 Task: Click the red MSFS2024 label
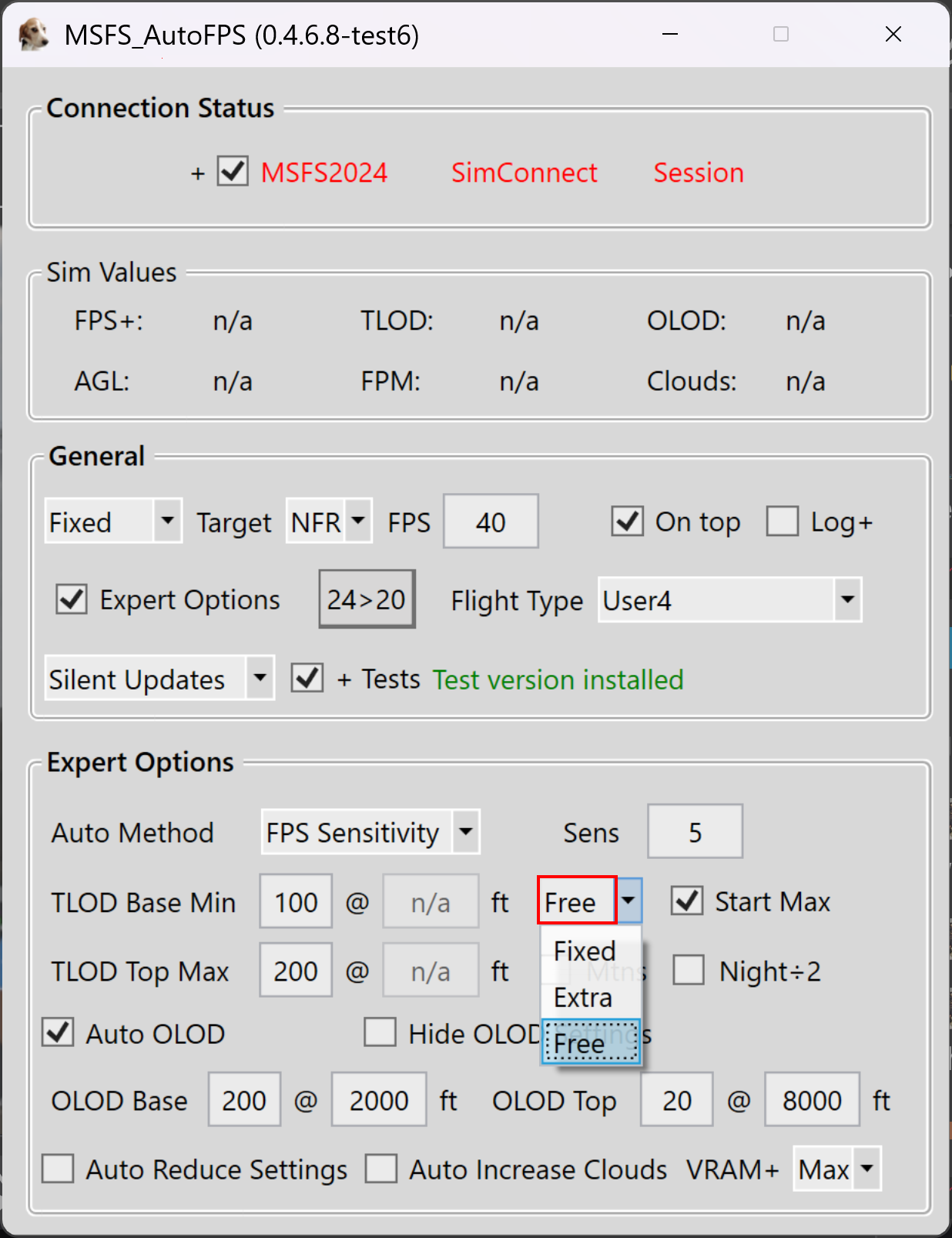click(x=324, y=173)
